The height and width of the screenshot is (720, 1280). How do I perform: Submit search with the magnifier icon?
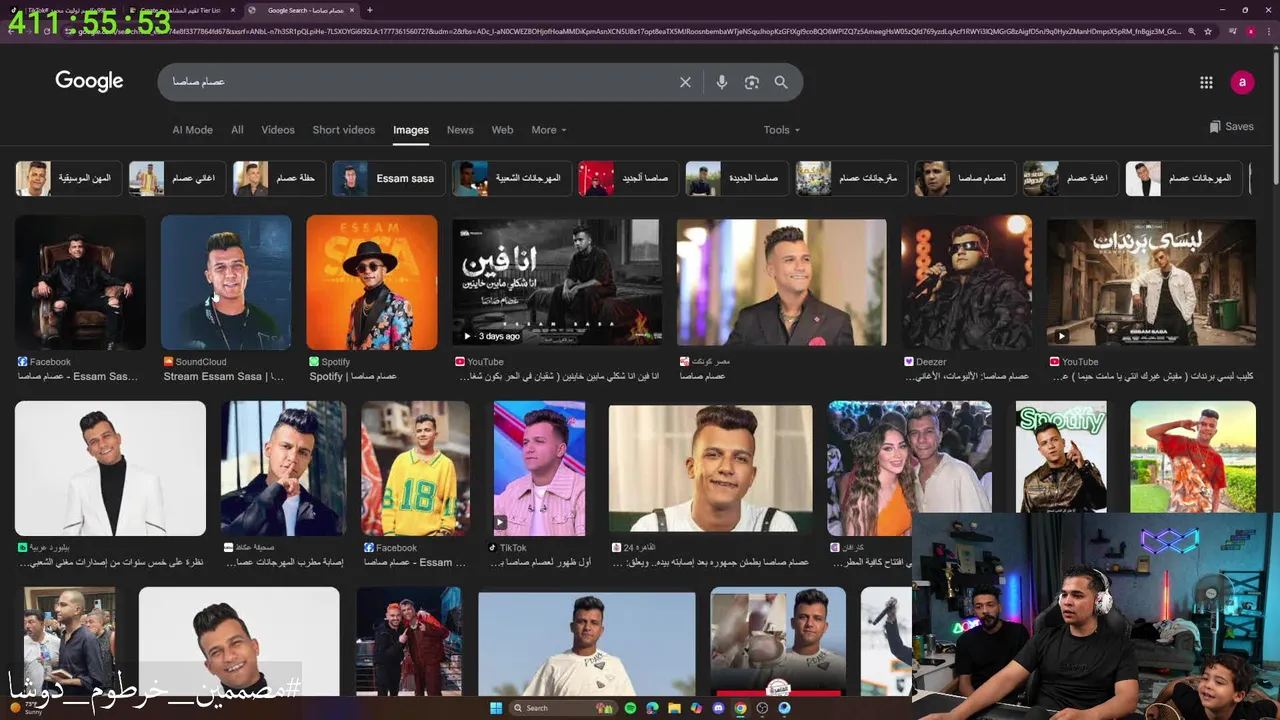(x=781, y=82)
